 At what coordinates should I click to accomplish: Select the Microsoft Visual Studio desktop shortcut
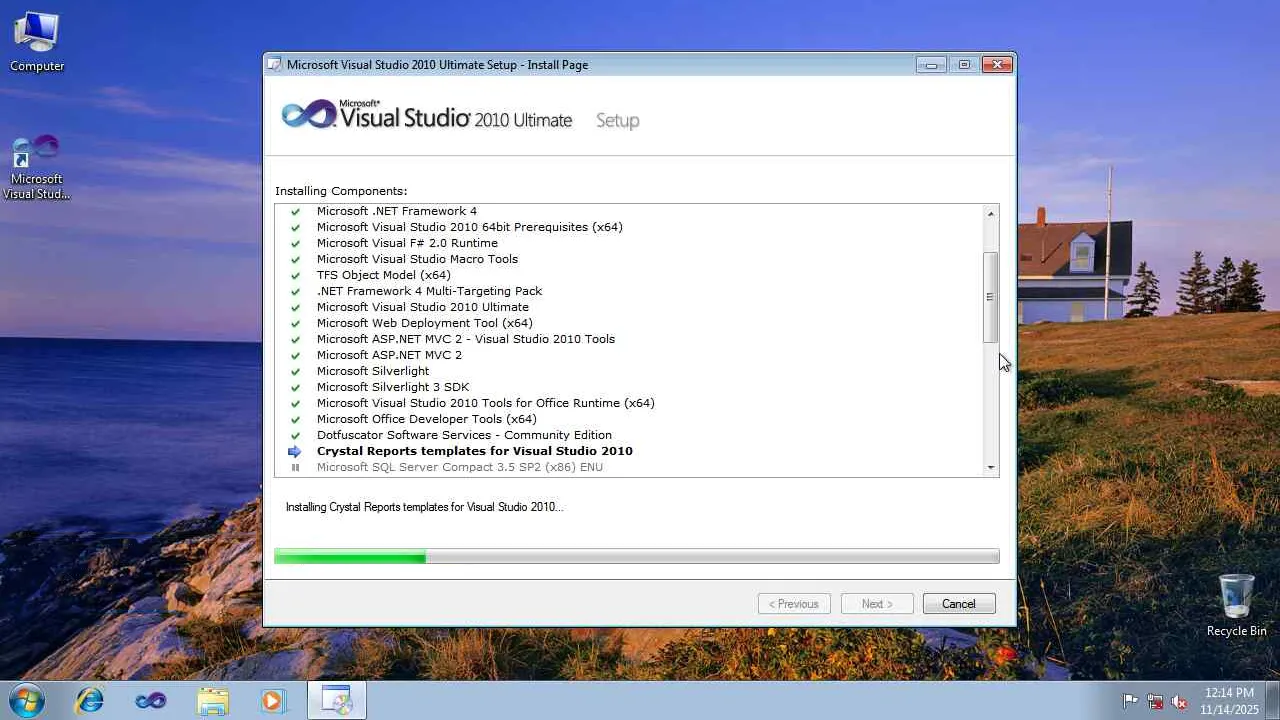pos(37,168)
